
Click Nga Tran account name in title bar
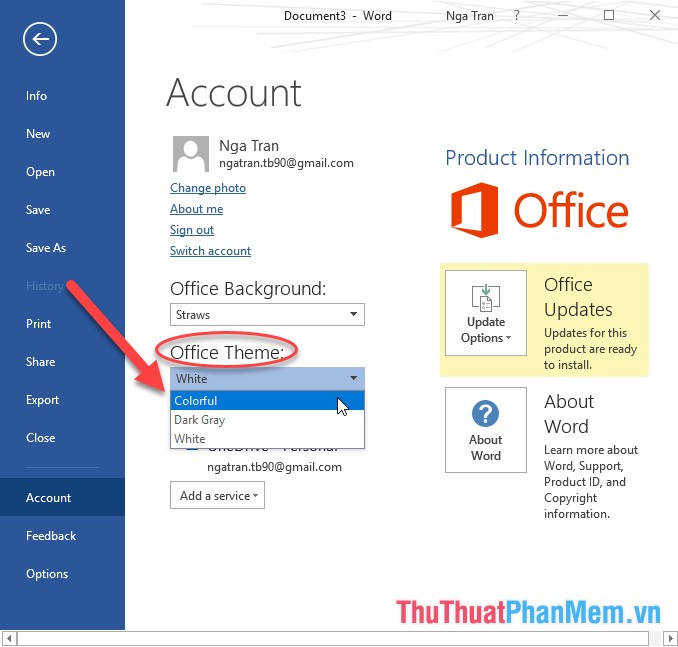(x=470, y=16)
